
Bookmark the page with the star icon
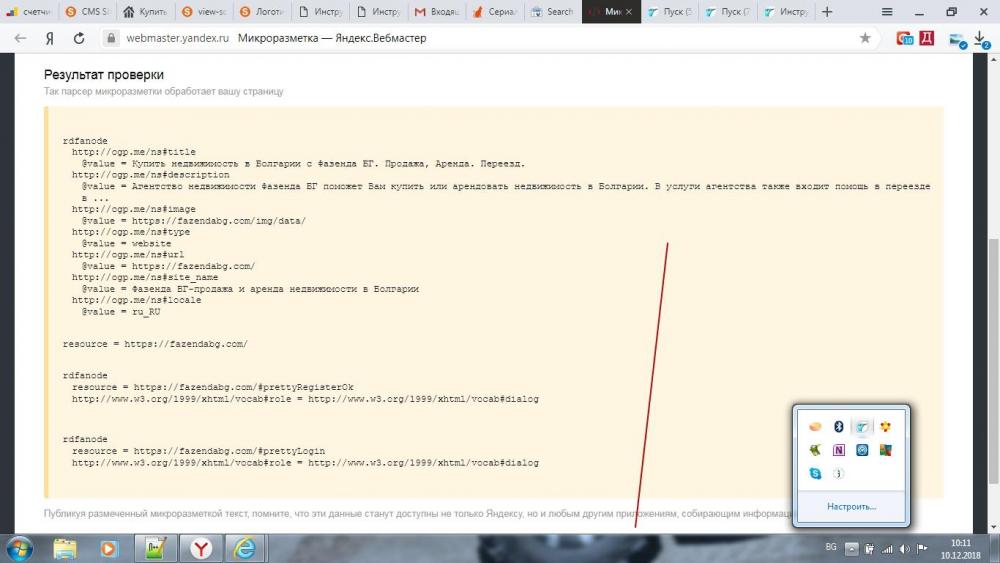[865, 38]
